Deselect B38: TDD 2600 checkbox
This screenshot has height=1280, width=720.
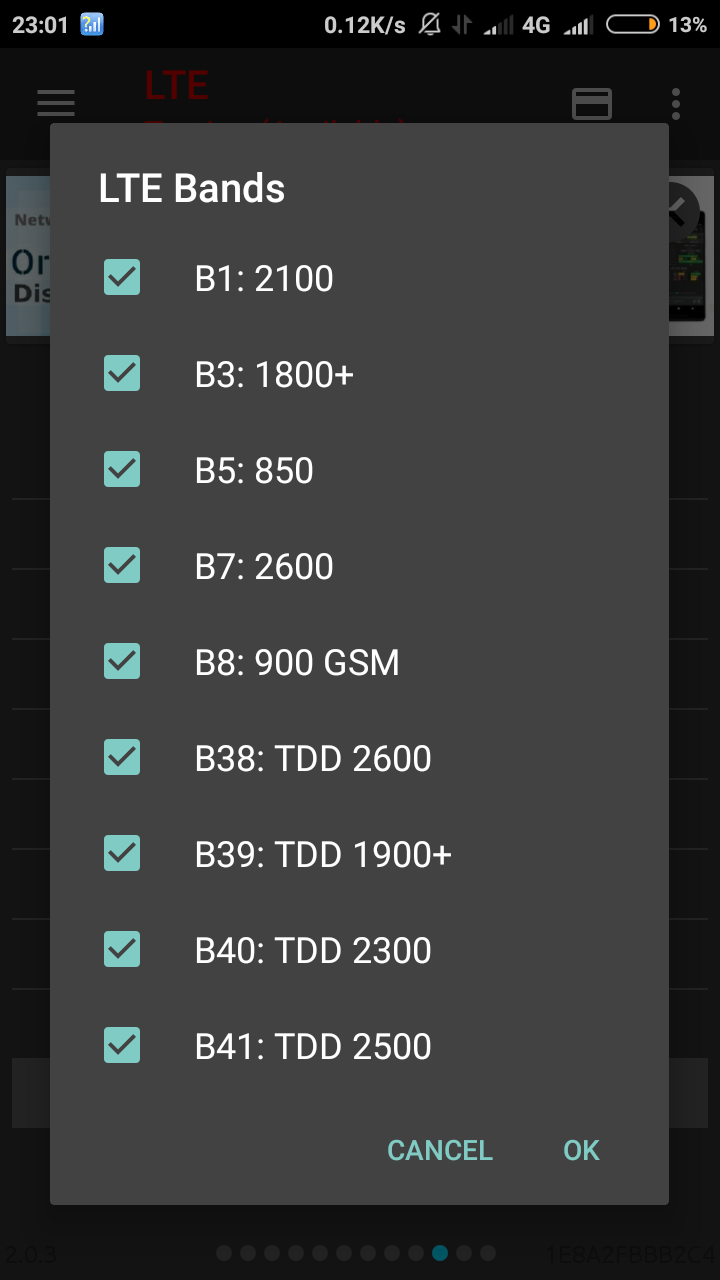[x=122, y=758]
